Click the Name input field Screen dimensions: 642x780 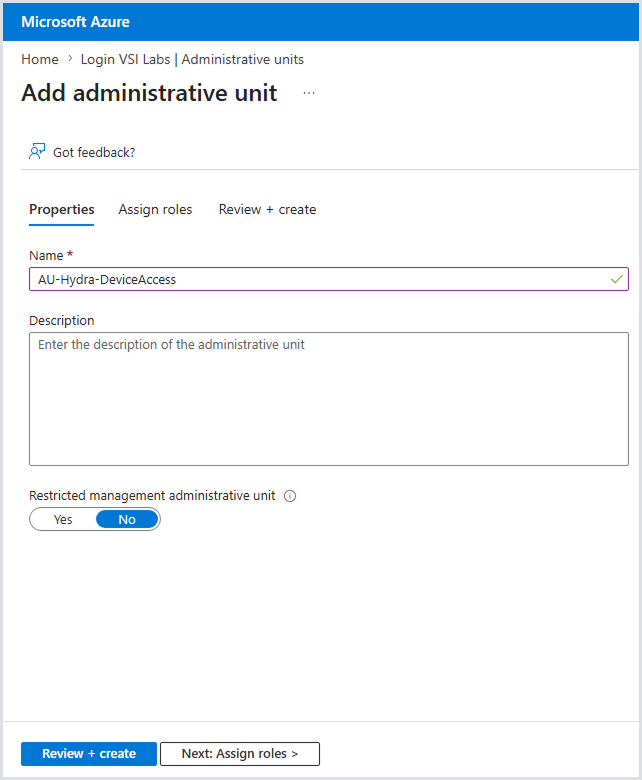329,279
